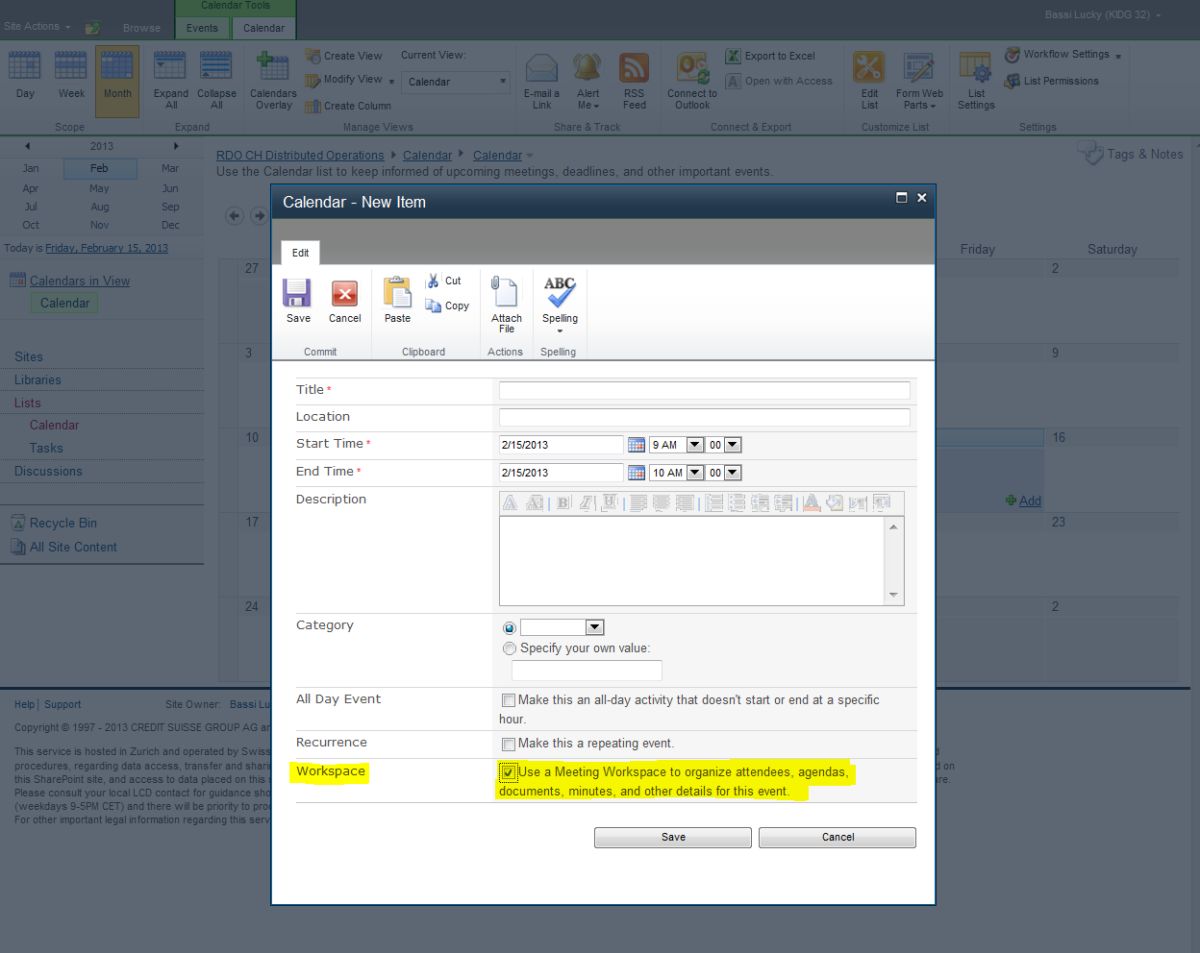1200x953 pixels.
Task: Decrease indent in Description toolbar
Action: 761,503
